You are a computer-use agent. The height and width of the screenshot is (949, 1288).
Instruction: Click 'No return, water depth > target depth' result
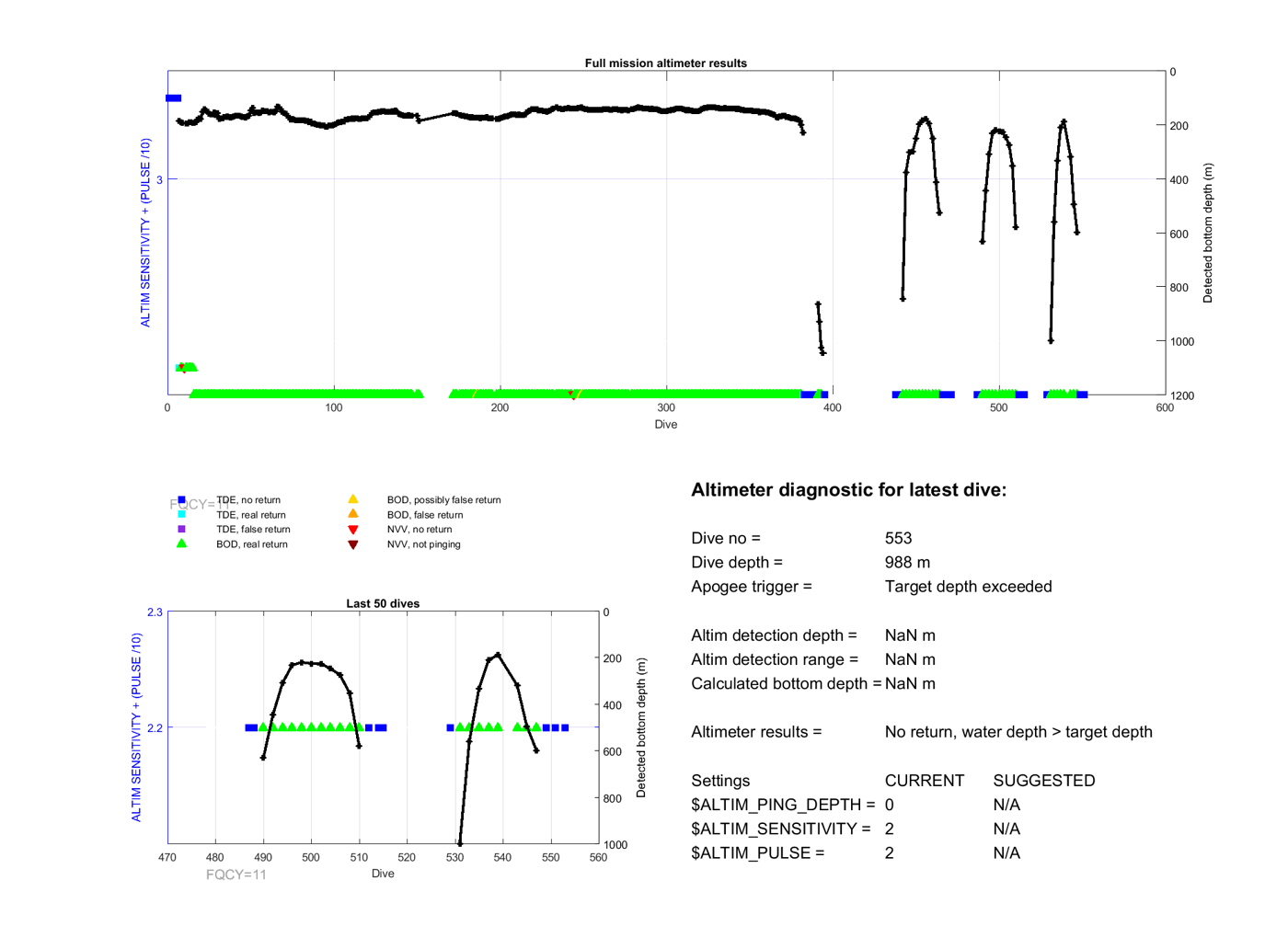pos(1018,732)
